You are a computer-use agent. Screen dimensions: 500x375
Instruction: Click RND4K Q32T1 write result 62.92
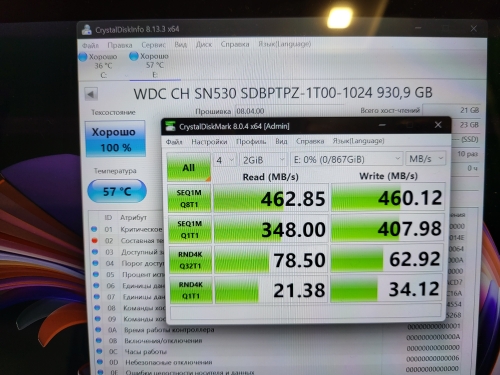point(387,259)
